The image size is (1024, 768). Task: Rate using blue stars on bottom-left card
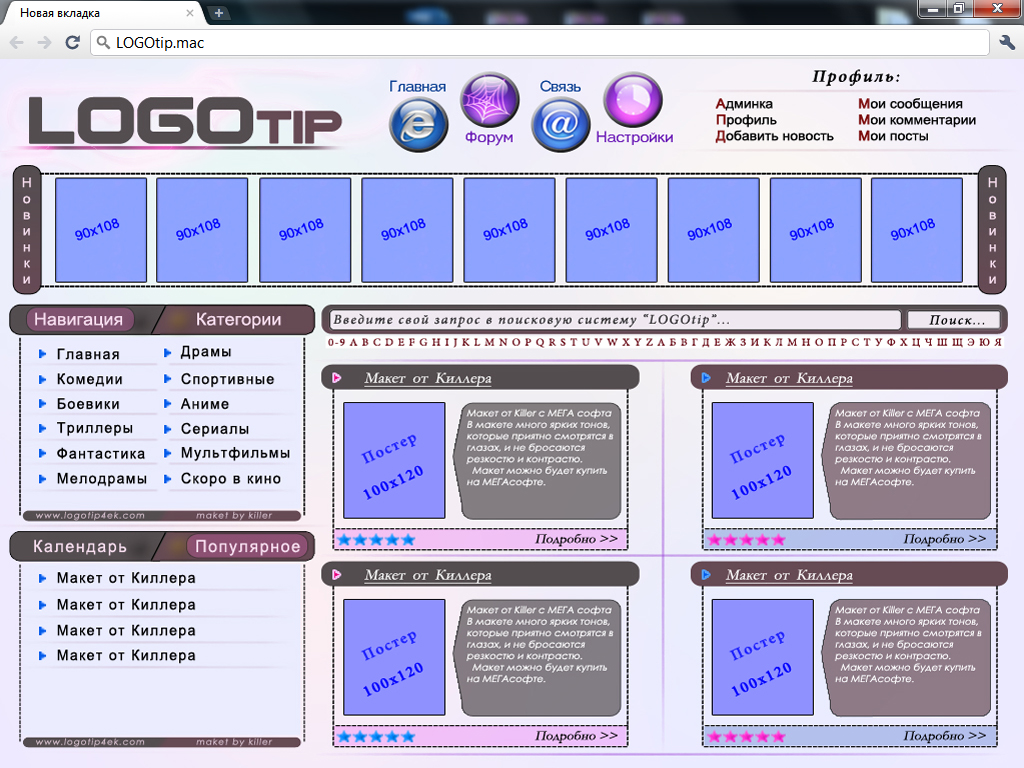(x=377, y=737)
